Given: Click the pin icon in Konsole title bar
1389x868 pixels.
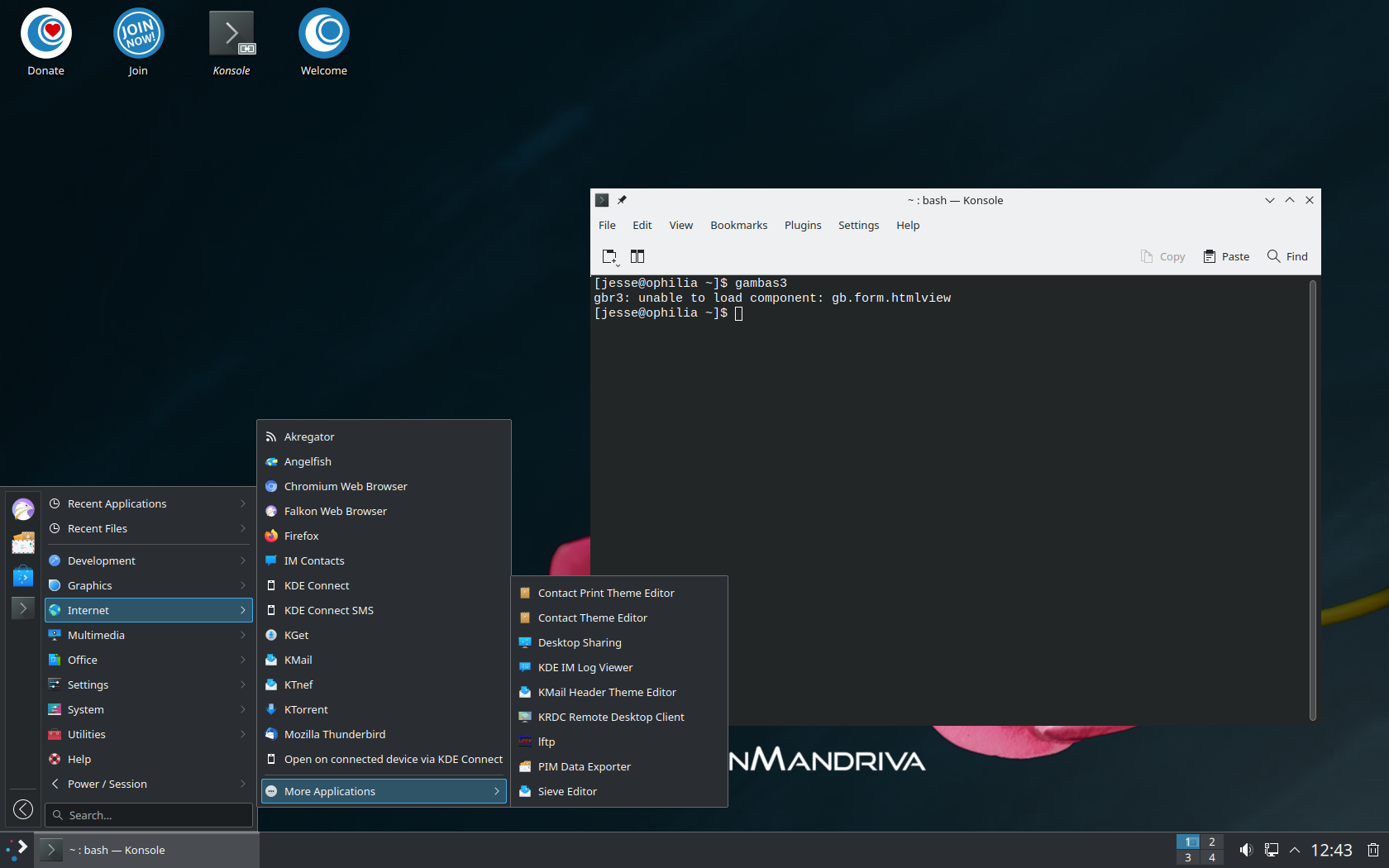Looking at the screenshot, I should (622, 200).
